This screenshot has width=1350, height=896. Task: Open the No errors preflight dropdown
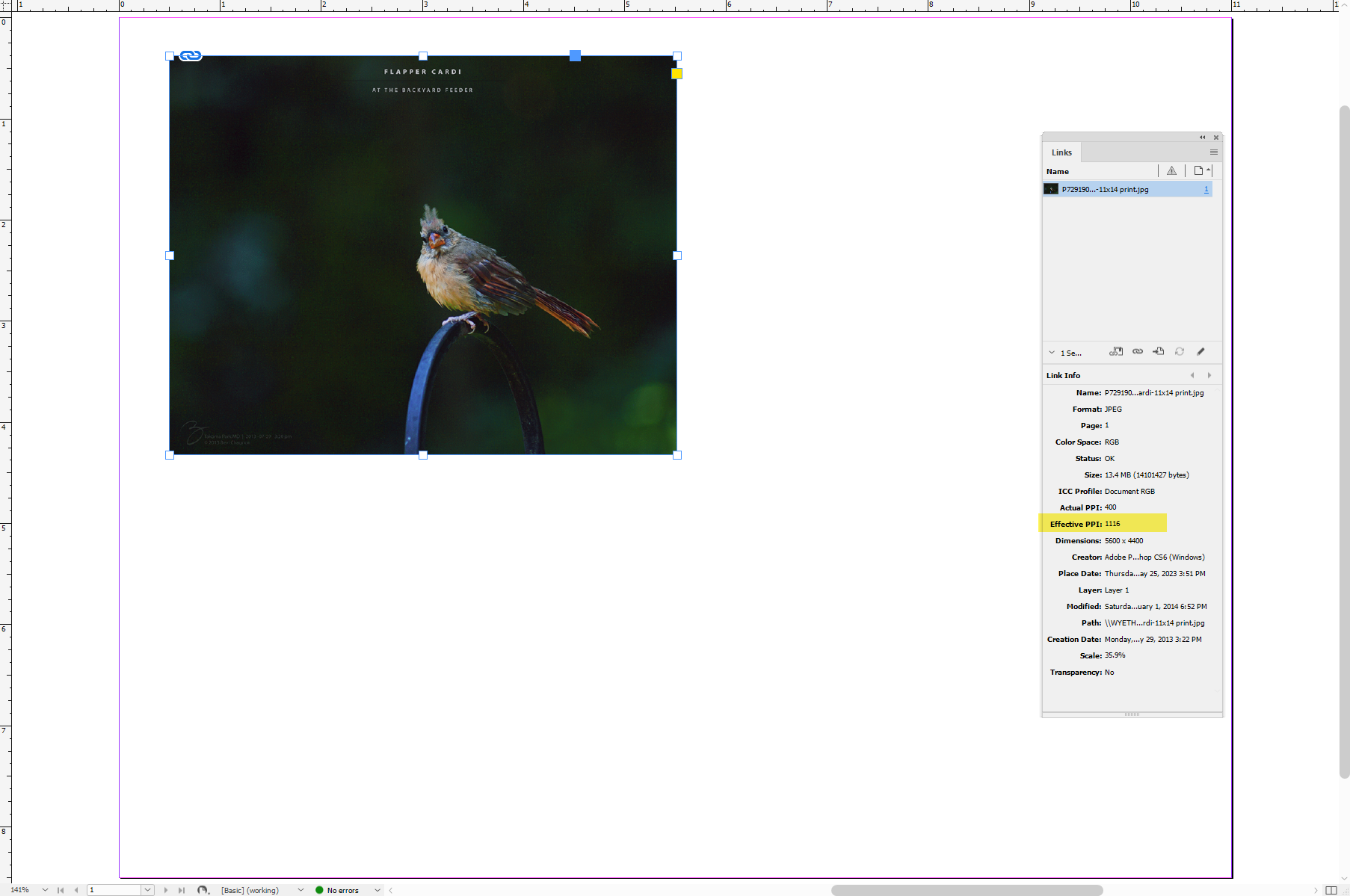377,890
